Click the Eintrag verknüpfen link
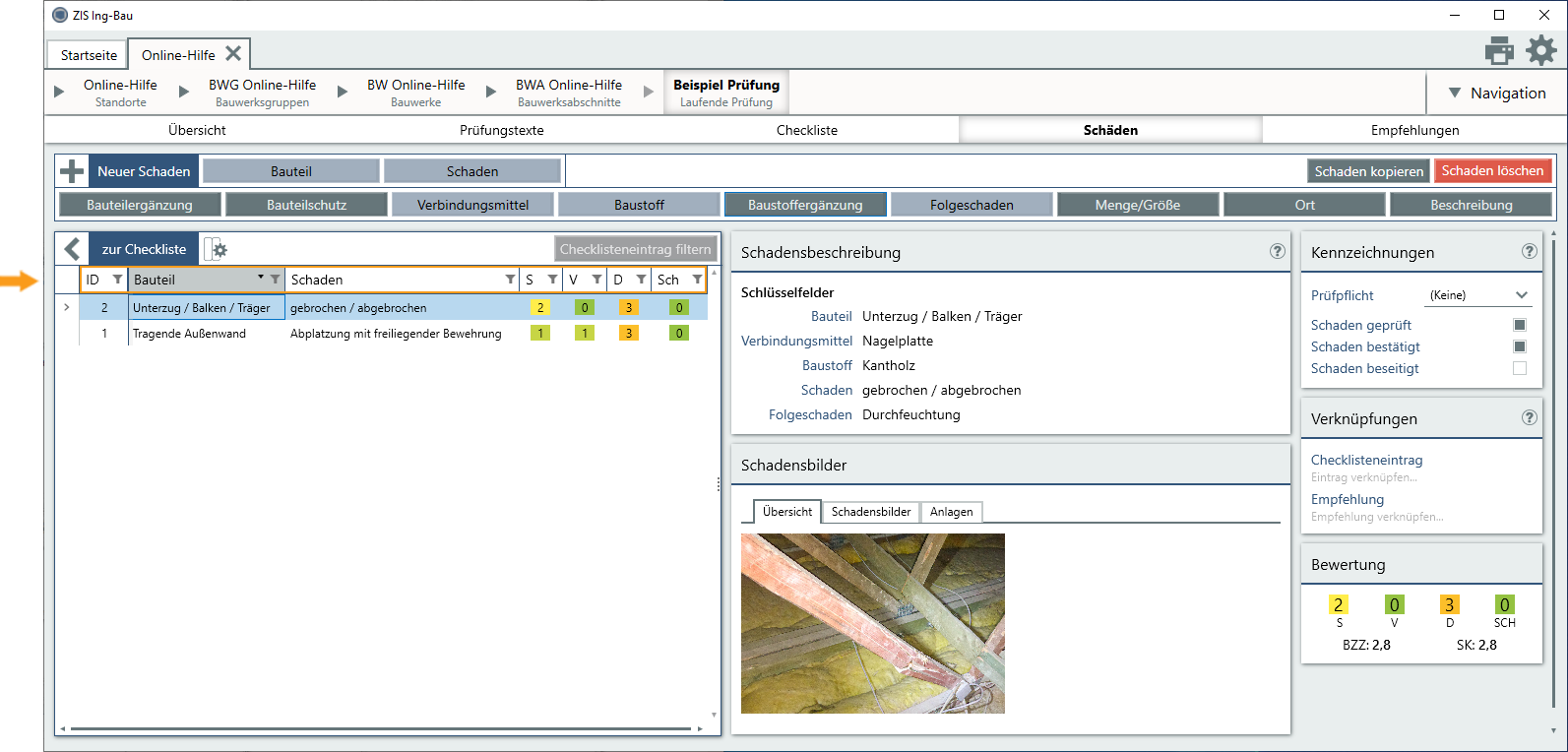 click(x=1363, y=477)
